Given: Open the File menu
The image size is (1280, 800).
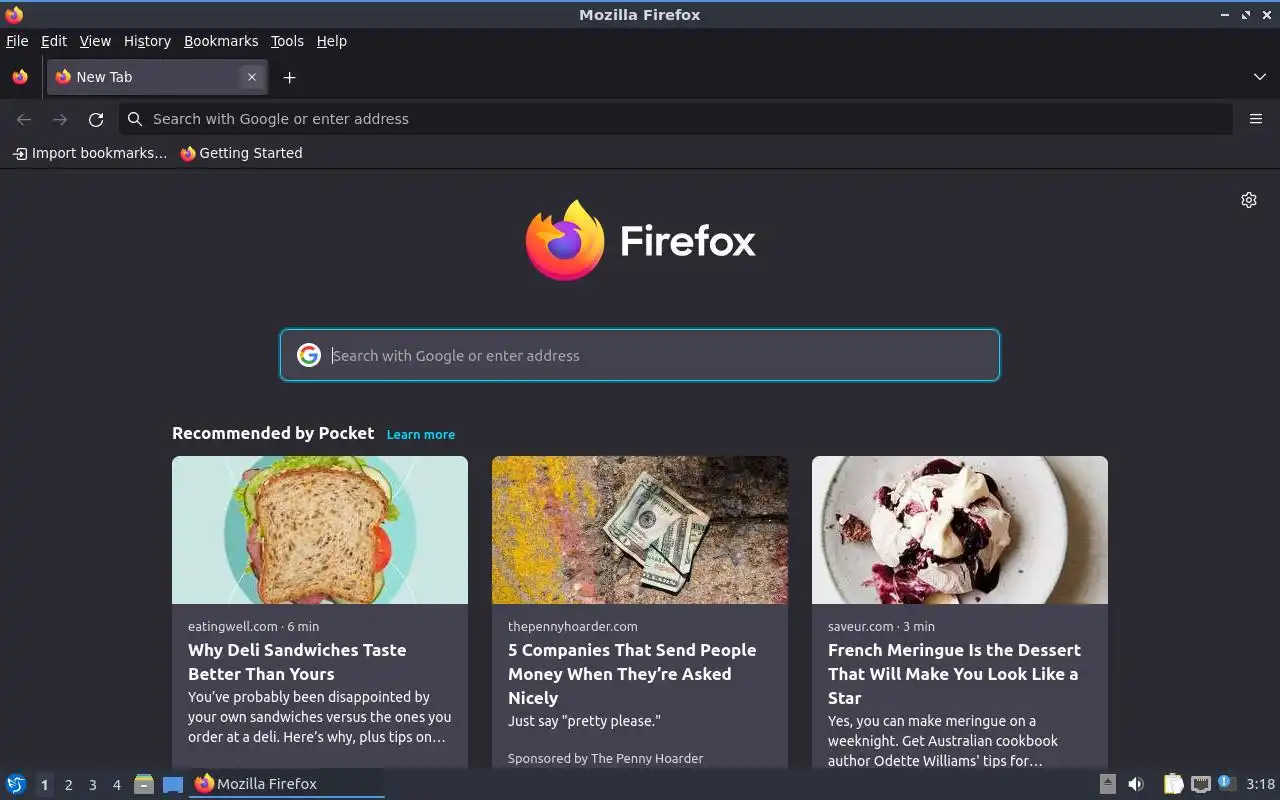Looking at the screenshot, I should click(17, 41).
